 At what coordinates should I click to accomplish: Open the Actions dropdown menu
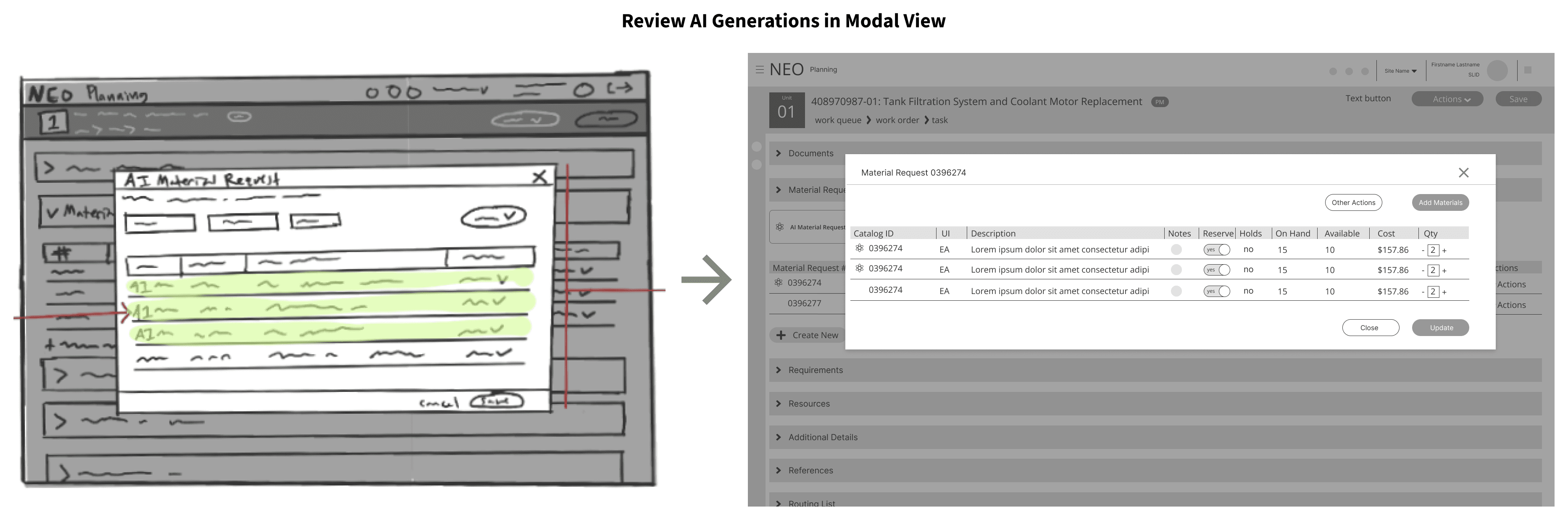[1447, 99]
